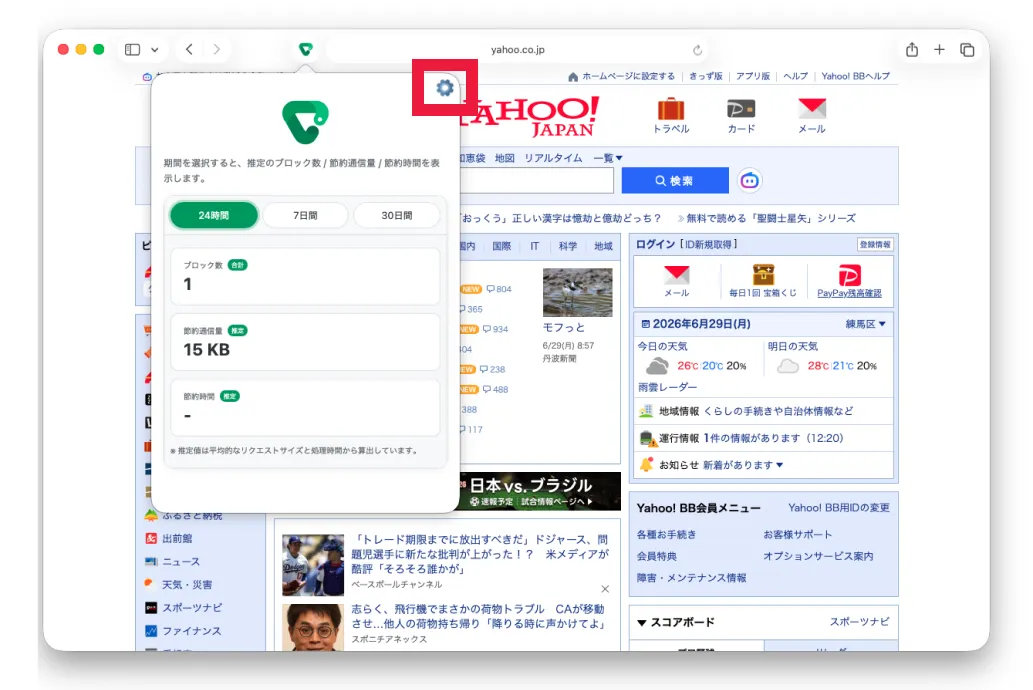Open 地域情報 link
This screenshot has width=1033, height=690.
click(679, 411)
